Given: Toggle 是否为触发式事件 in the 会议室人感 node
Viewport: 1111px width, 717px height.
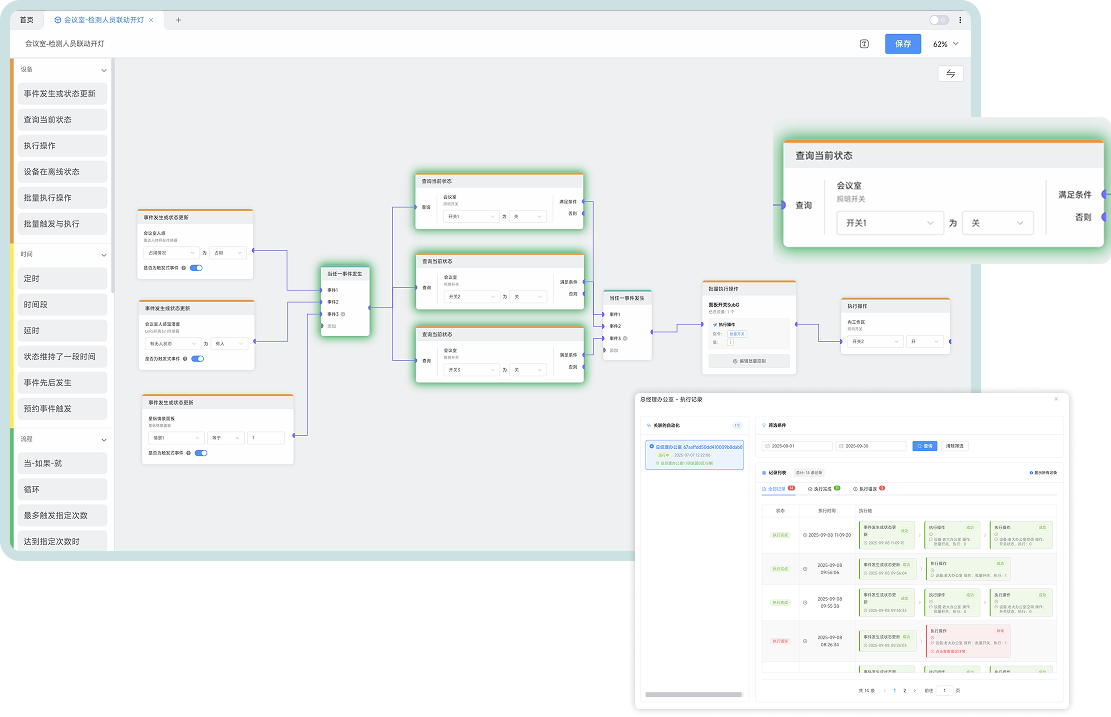Looking at the screenshot, I should tap(197, 268).
